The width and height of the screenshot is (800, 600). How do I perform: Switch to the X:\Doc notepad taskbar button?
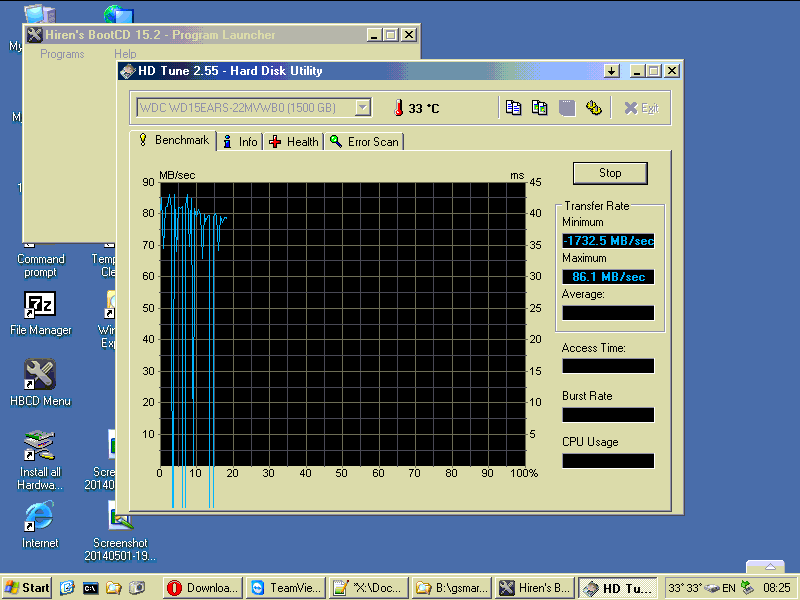coord(369,588)
